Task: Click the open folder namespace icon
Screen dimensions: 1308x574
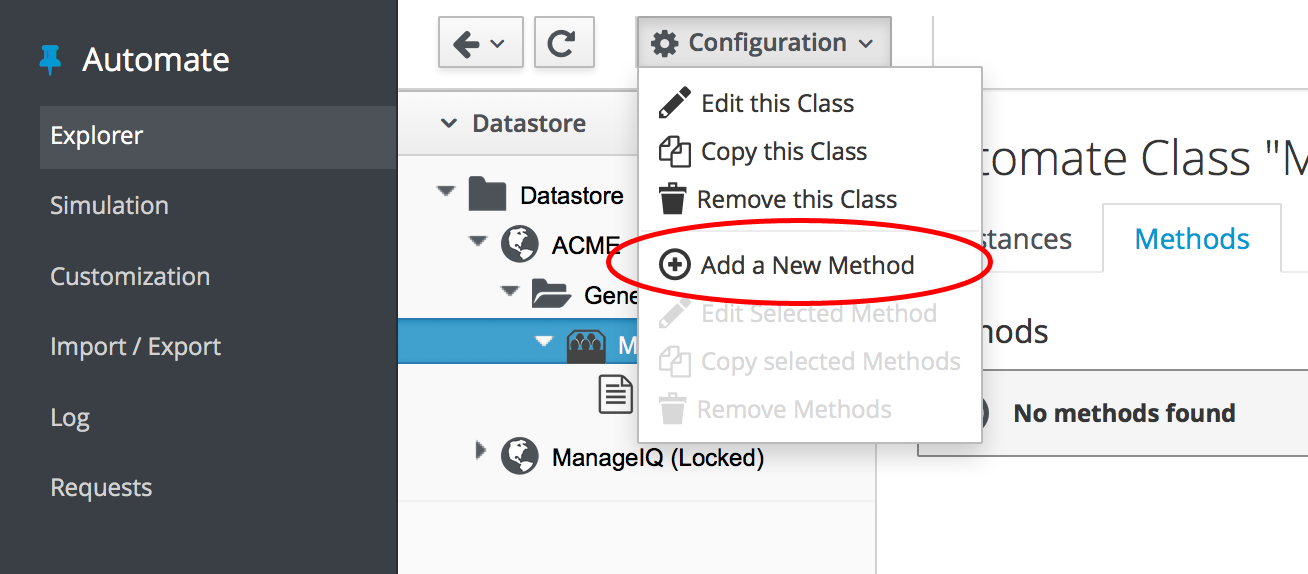Action: coord(551,294)
